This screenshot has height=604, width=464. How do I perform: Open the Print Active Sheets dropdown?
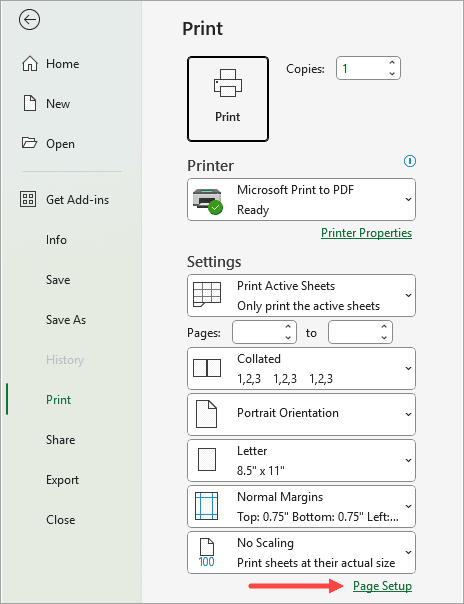pos(302,295)
